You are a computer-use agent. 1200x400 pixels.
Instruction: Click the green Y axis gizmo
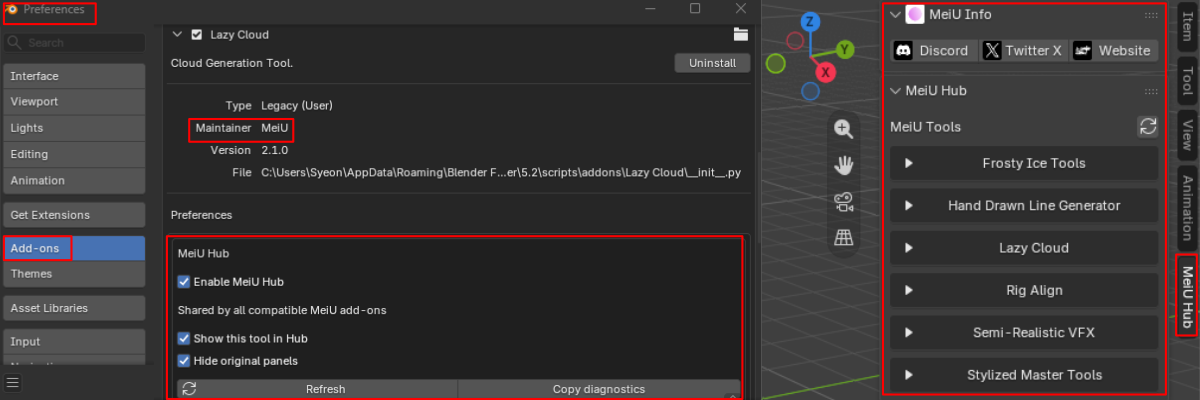click(x=845, y=48)
